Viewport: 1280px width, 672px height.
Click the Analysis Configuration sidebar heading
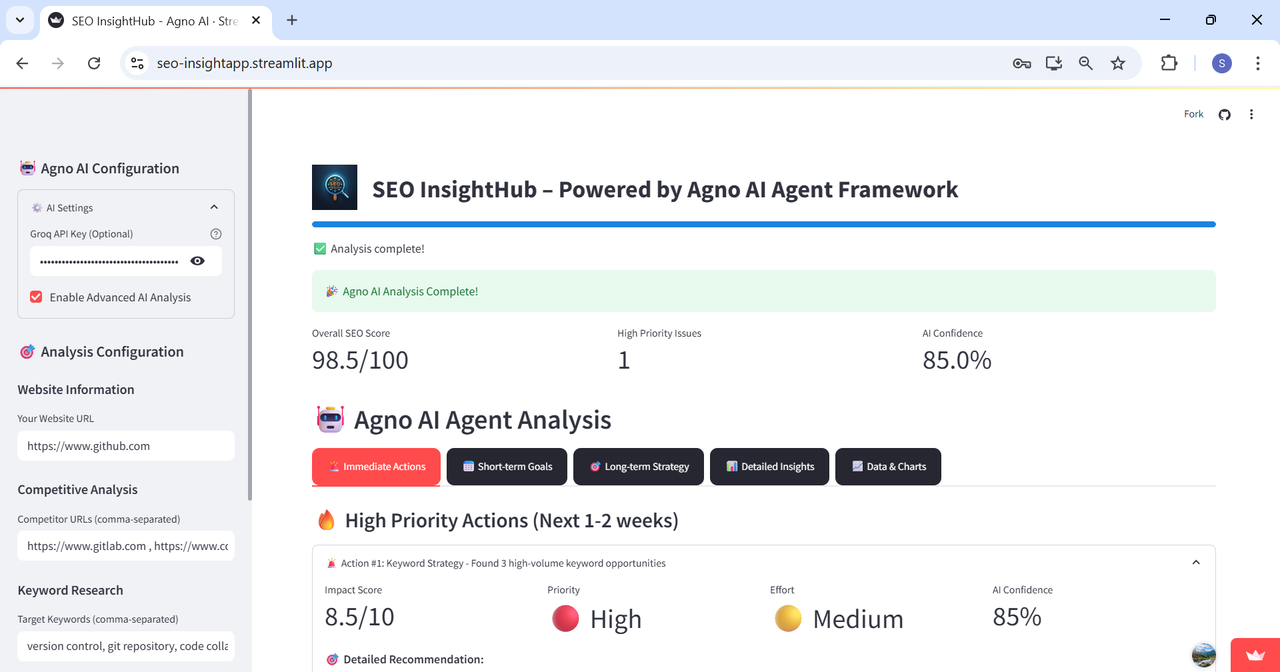click(101, 352)
